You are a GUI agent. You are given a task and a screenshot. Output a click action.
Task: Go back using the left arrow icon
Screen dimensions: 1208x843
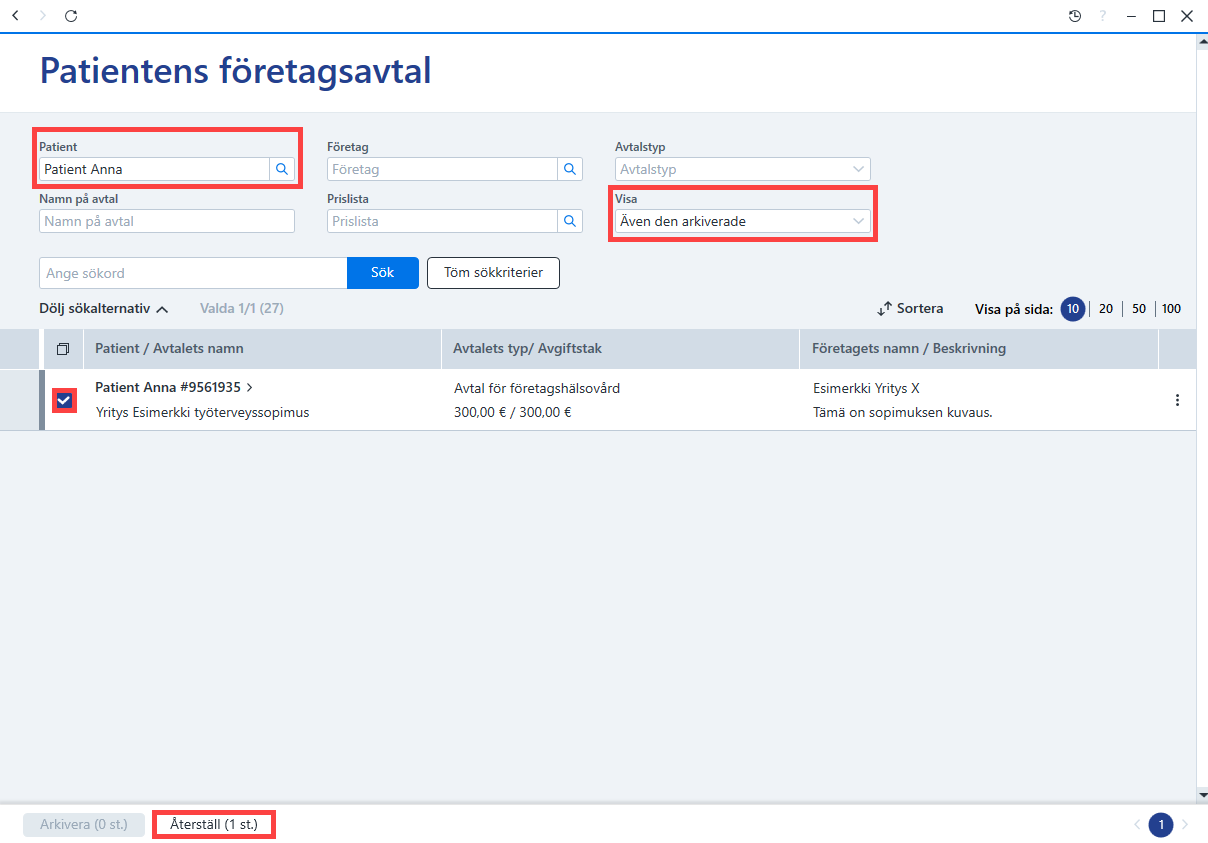(15, 16)
